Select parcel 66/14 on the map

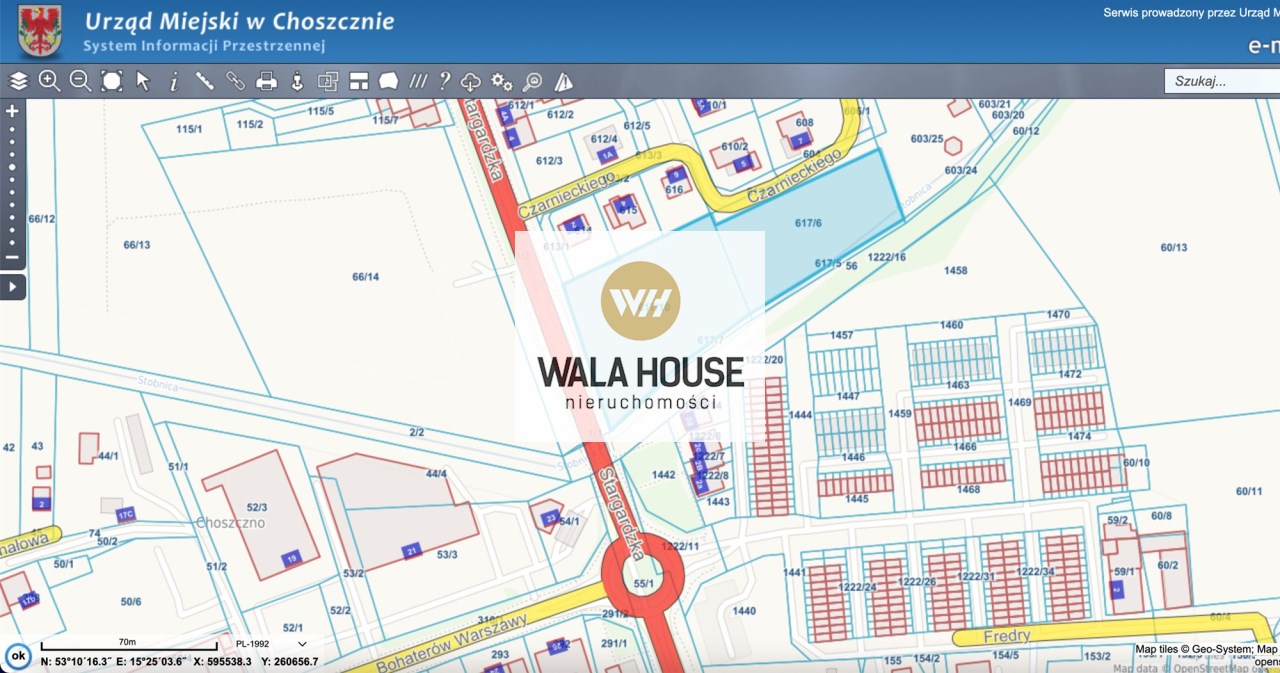[367, 276]
